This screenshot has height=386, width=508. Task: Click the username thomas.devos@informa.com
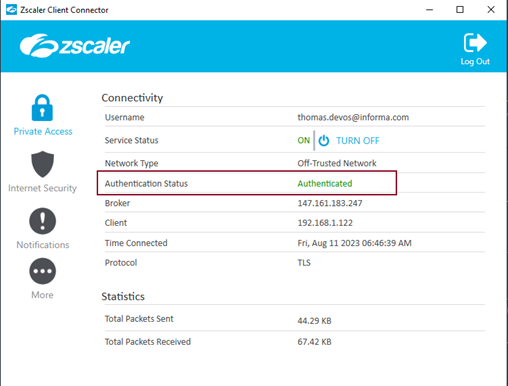click(353, 117)
